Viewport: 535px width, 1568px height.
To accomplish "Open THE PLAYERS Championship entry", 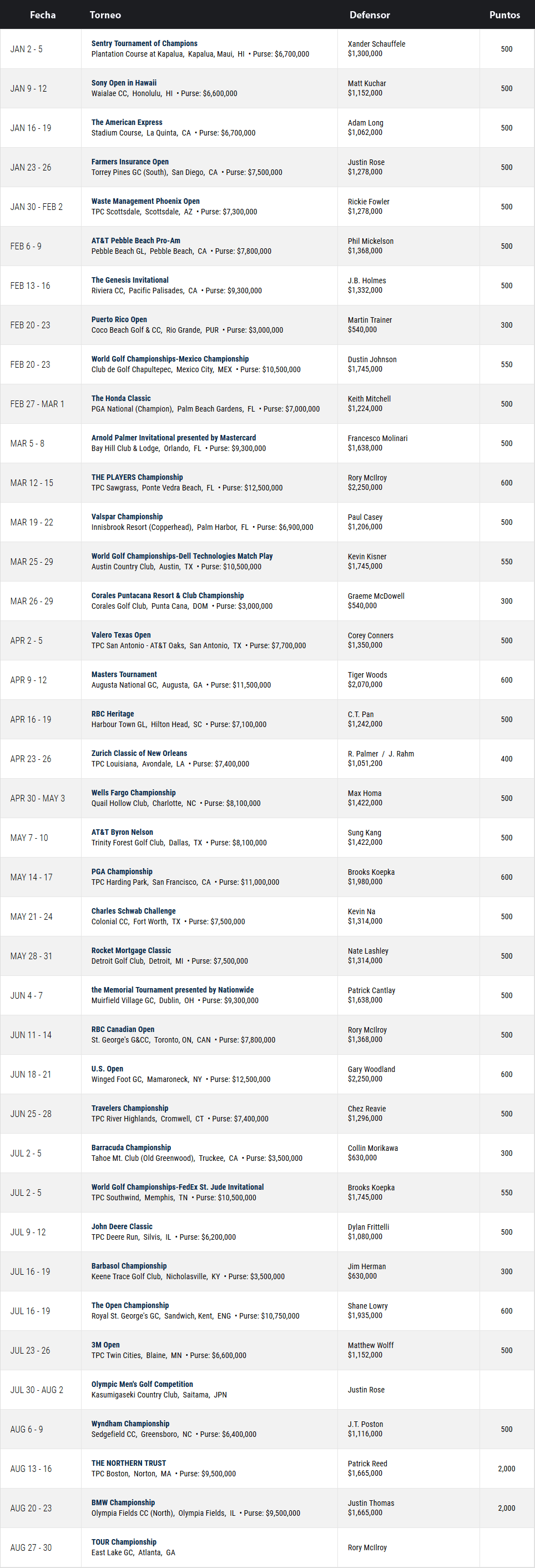I will (137, 477).
